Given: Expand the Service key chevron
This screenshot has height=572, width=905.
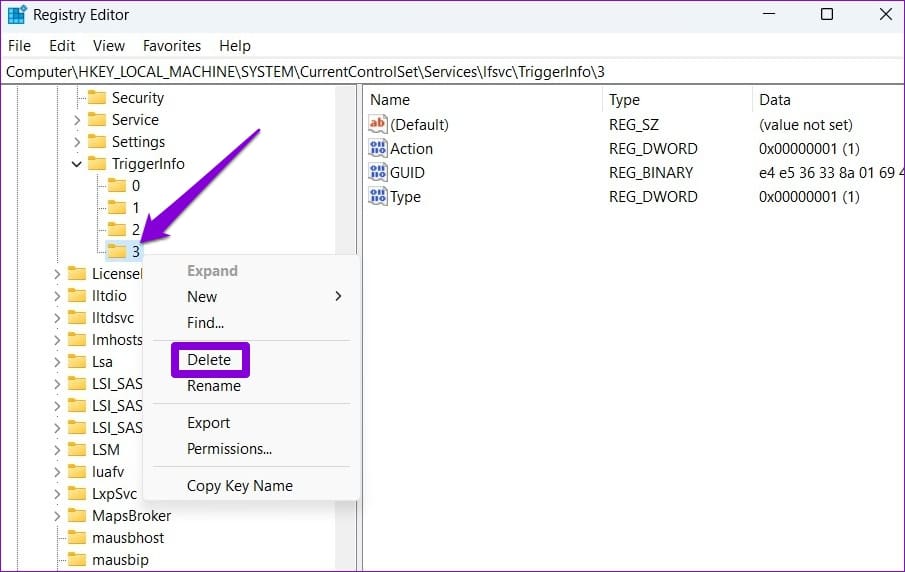Looking at the screenshot, I should (x=77, y=120).
